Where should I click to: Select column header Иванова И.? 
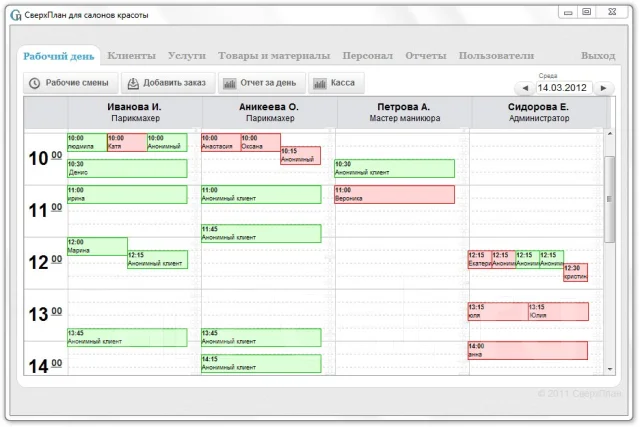click(134, 112)
